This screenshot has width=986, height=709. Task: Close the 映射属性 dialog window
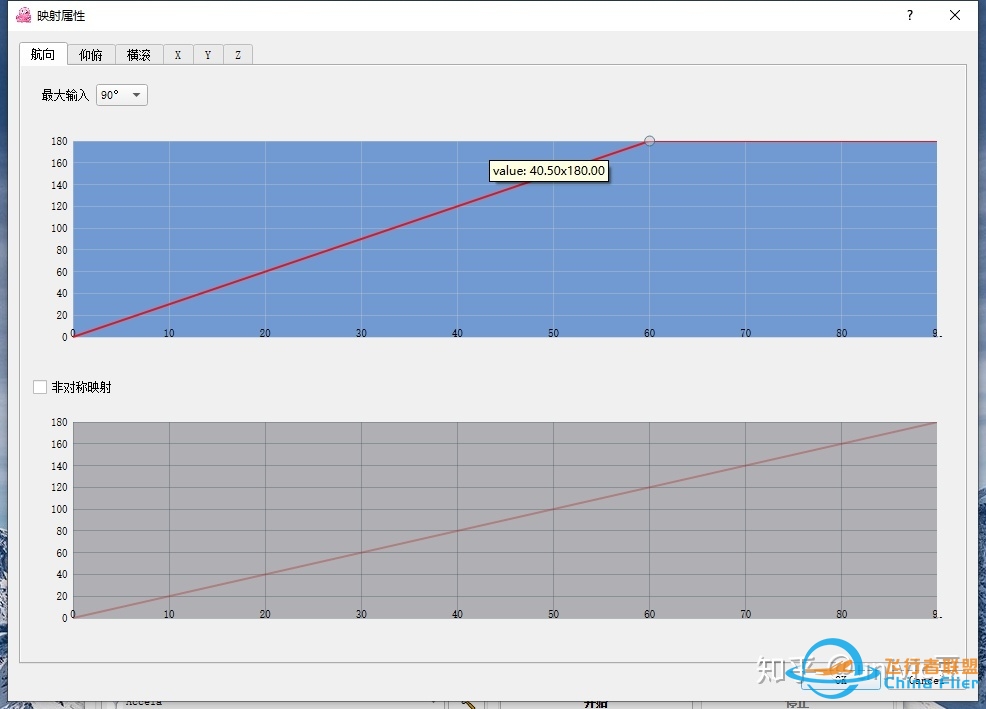click(955, 16)
